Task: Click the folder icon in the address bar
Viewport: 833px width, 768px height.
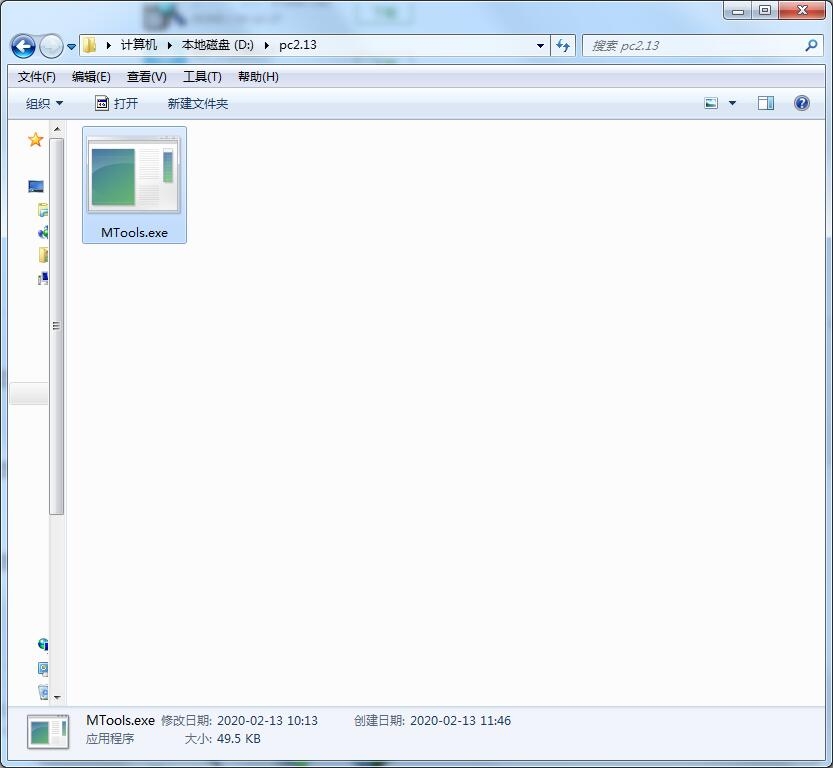Action: (x=90, y=45)
